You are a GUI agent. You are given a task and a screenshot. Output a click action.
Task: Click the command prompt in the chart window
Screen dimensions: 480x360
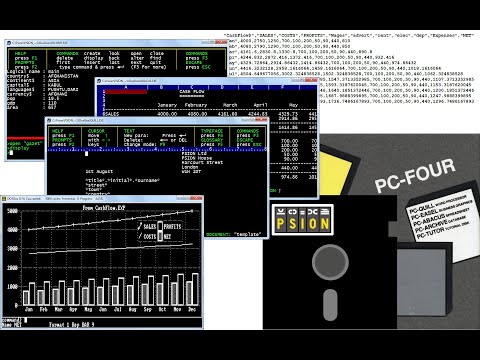click(x=15, y=320)
